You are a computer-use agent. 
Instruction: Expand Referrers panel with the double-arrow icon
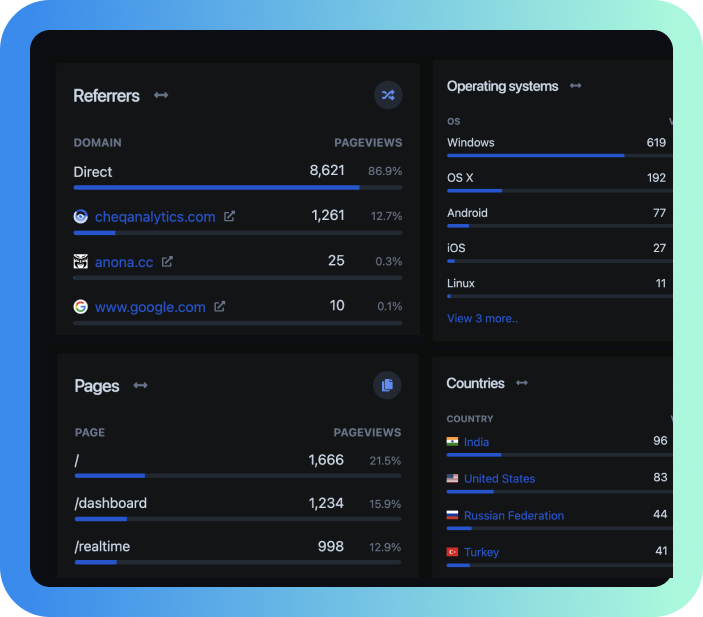coord(161,95)
